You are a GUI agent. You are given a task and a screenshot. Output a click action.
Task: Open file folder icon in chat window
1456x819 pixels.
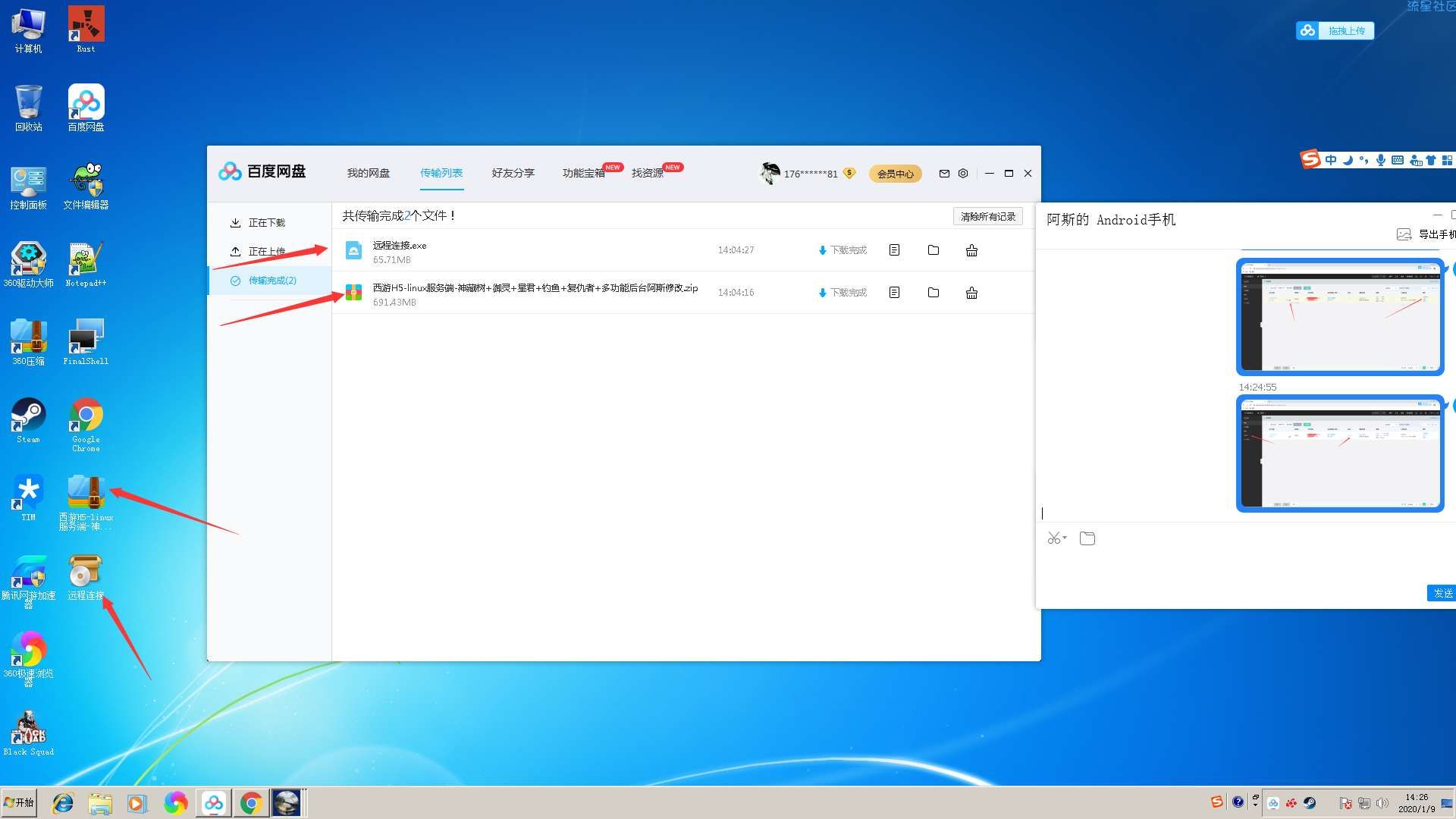(x=1087, y=538)
